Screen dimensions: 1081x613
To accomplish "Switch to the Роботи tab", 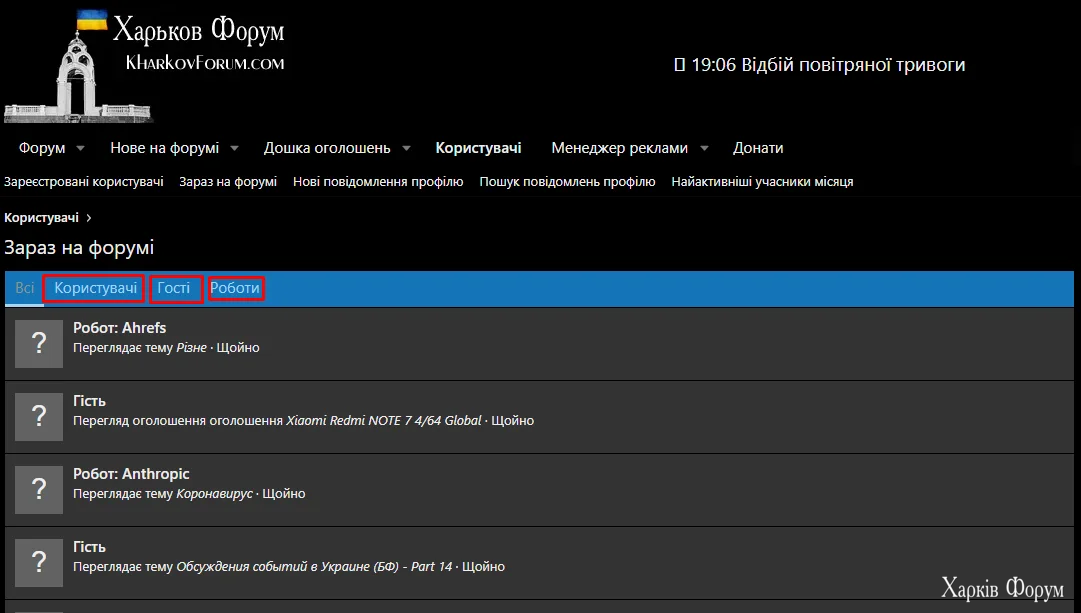I will pos(235,288).
